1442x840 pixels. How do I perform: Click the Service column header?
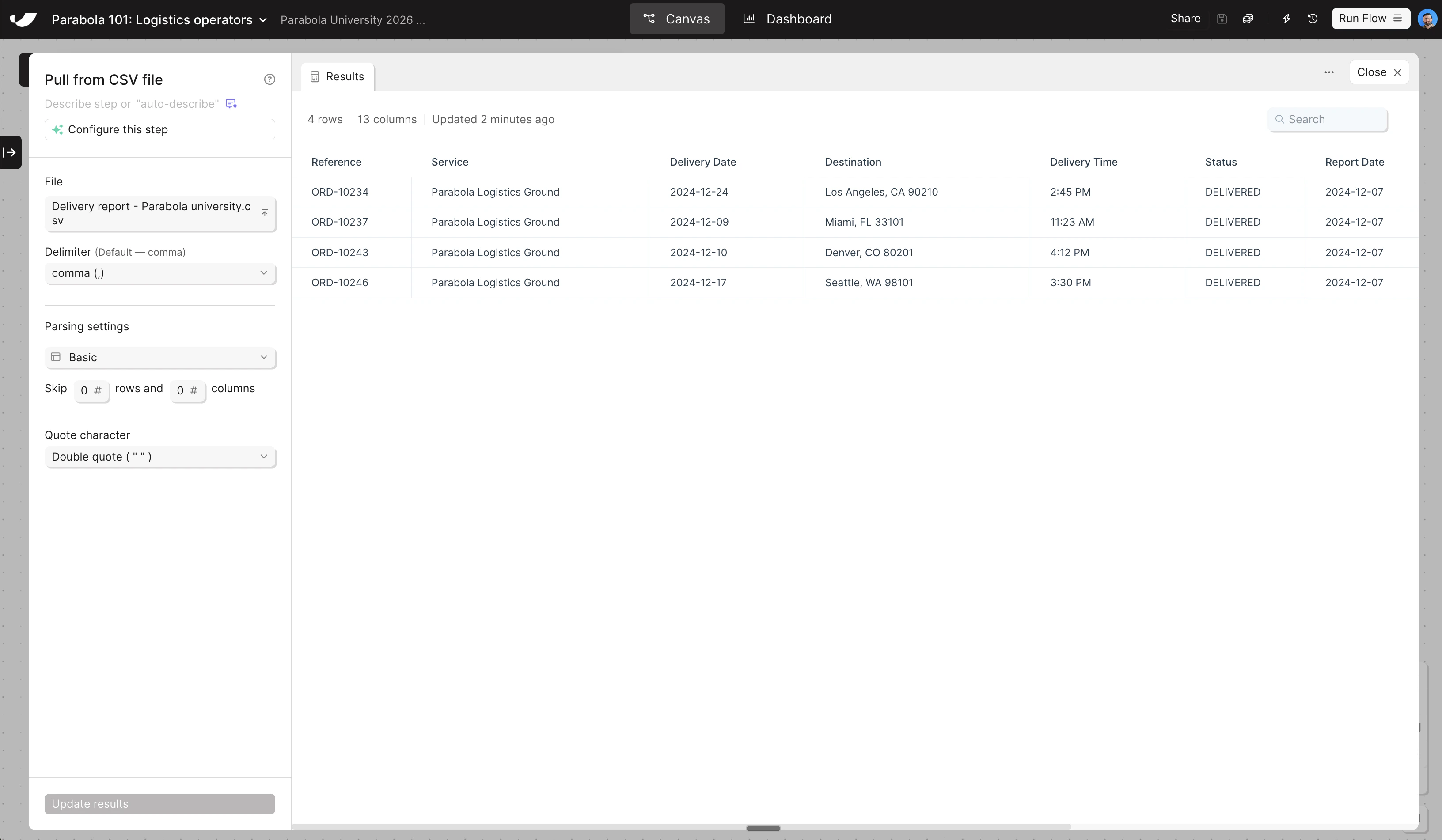click(450, 162)
